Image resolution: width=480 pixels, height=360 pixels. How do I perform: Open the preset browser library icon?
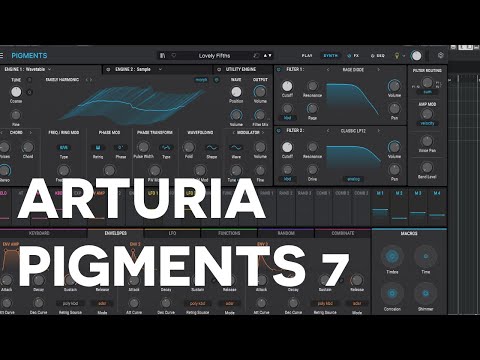coord(162,55)
